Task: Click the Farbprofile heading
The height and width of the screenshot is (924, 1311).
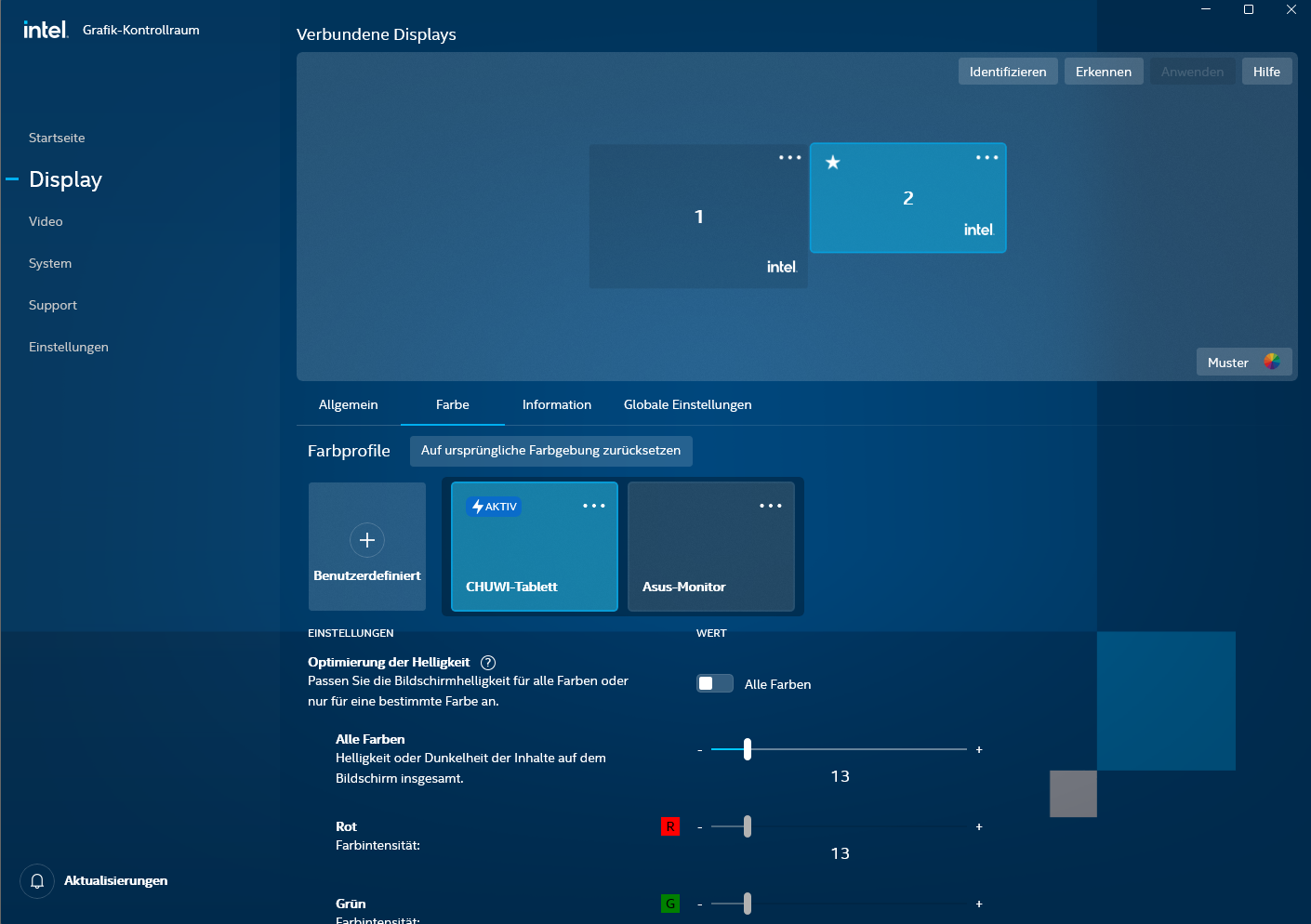Action: click(x=349, y=451)
